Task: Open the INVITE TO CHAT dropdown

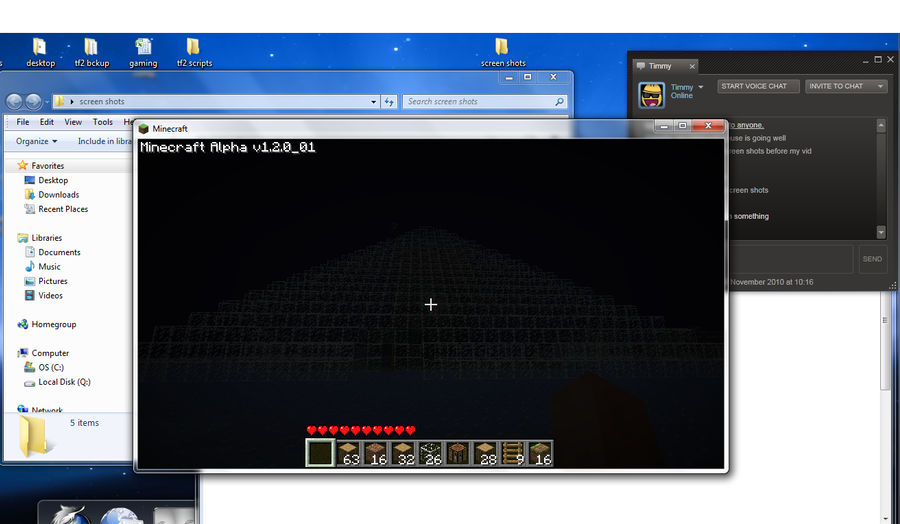Action: pyautogui.click(x=880, y=86)
